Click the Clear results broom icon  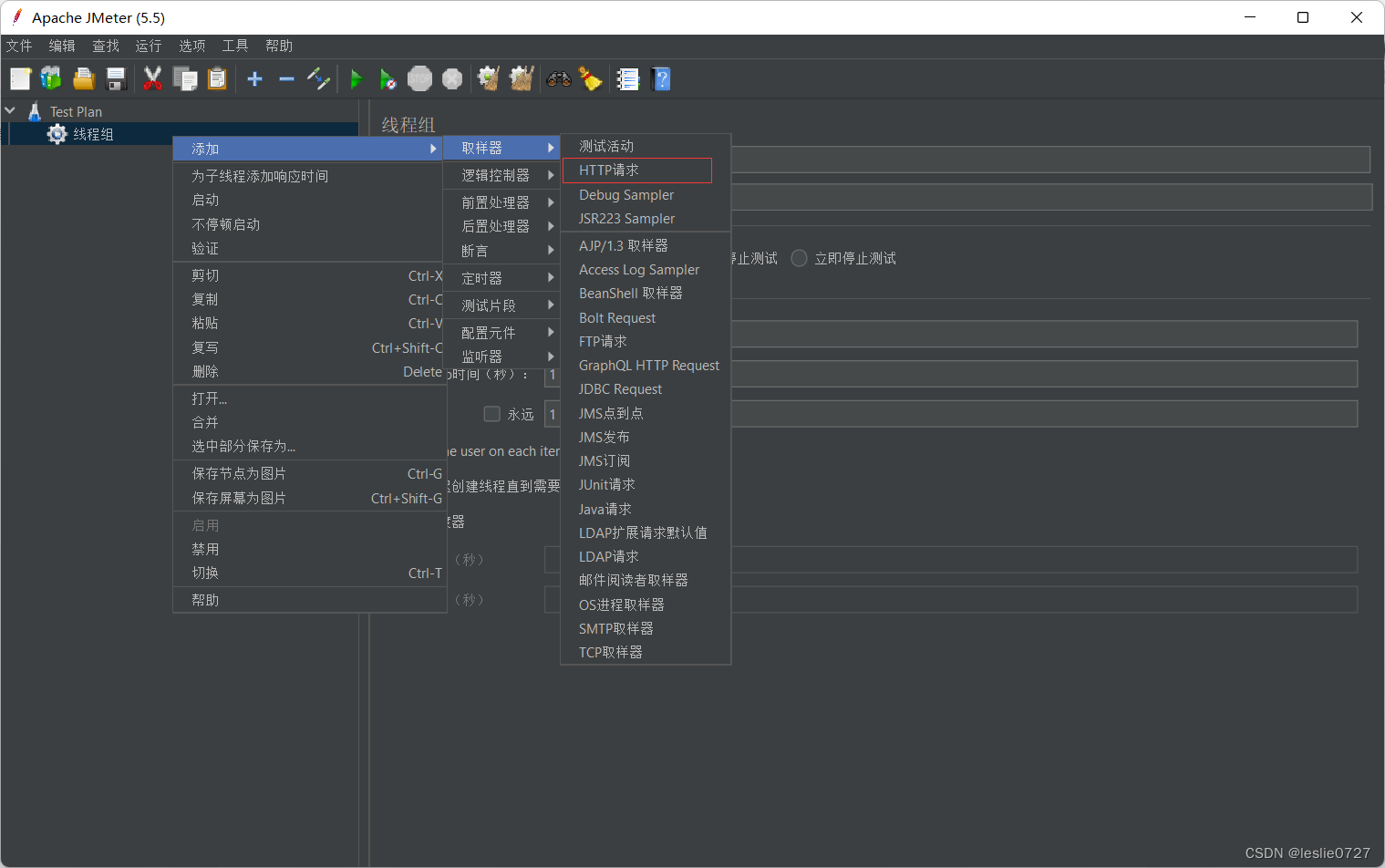pyautogui.click(x=489, y=79)
